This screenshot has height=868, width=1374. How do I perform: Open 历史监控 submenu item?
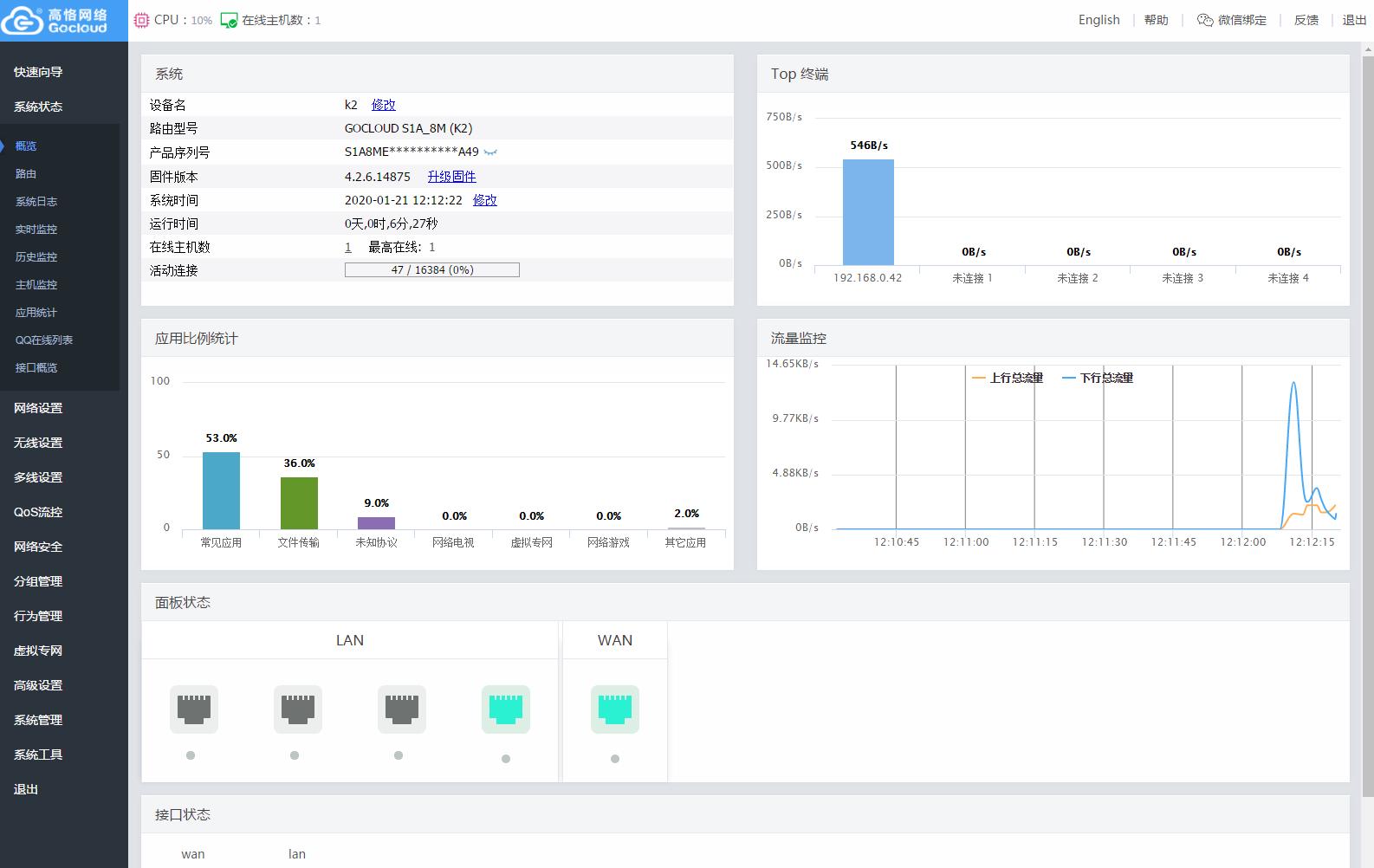[36, 256]
